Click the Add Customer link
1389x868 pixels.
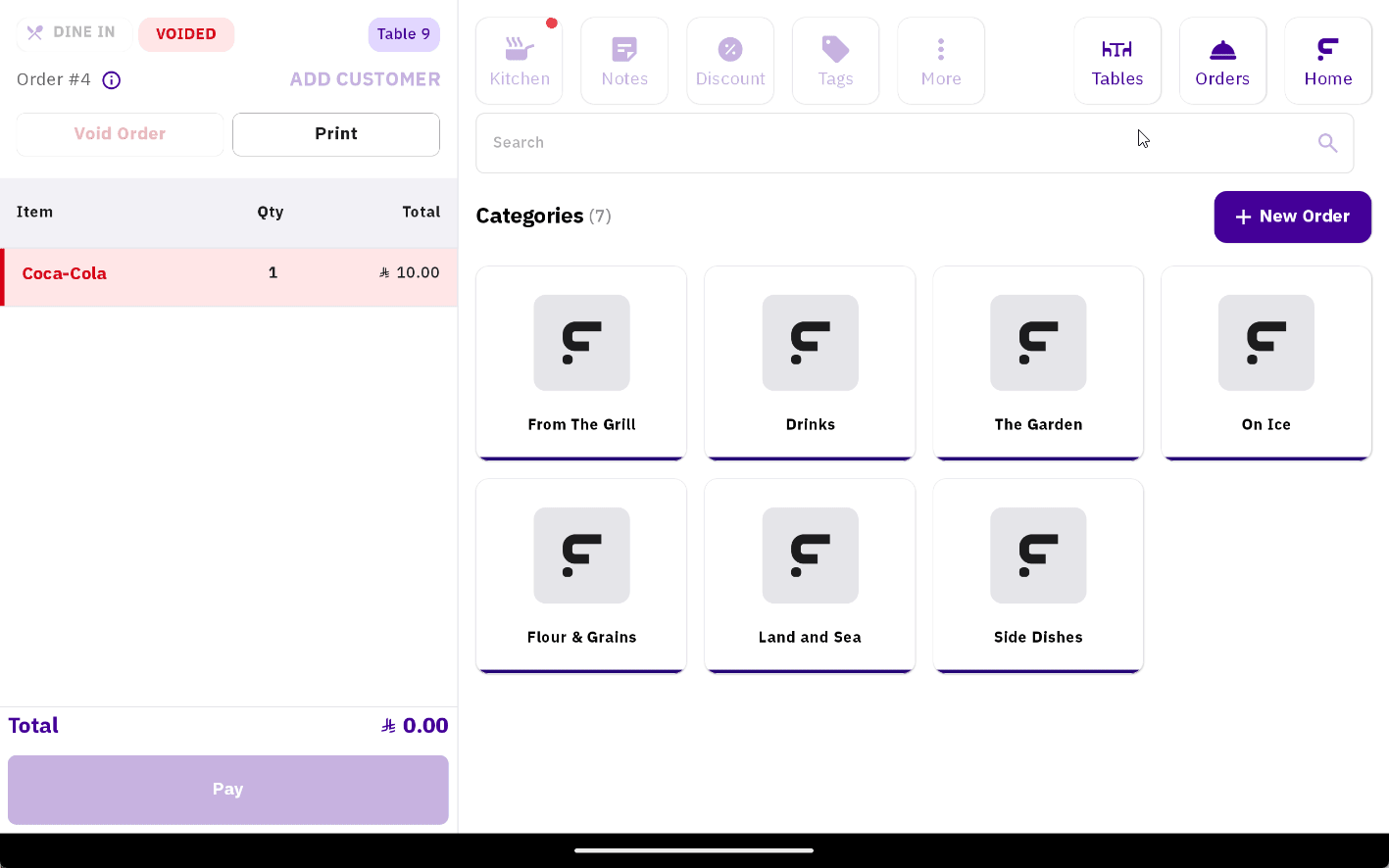(365, 79)
